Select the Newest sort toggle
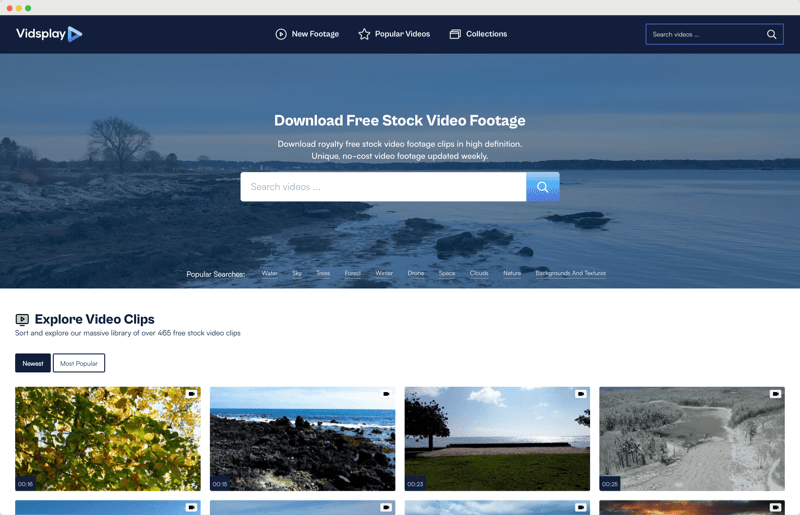 [33, 363]
